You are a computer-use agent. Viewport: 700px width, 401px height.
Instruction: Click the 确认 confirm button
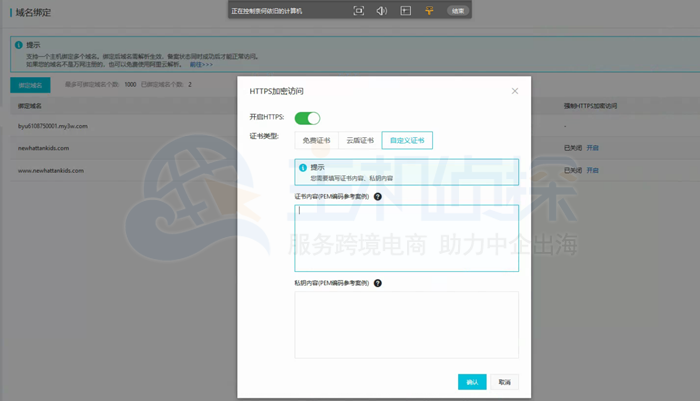tap(472, 382)
